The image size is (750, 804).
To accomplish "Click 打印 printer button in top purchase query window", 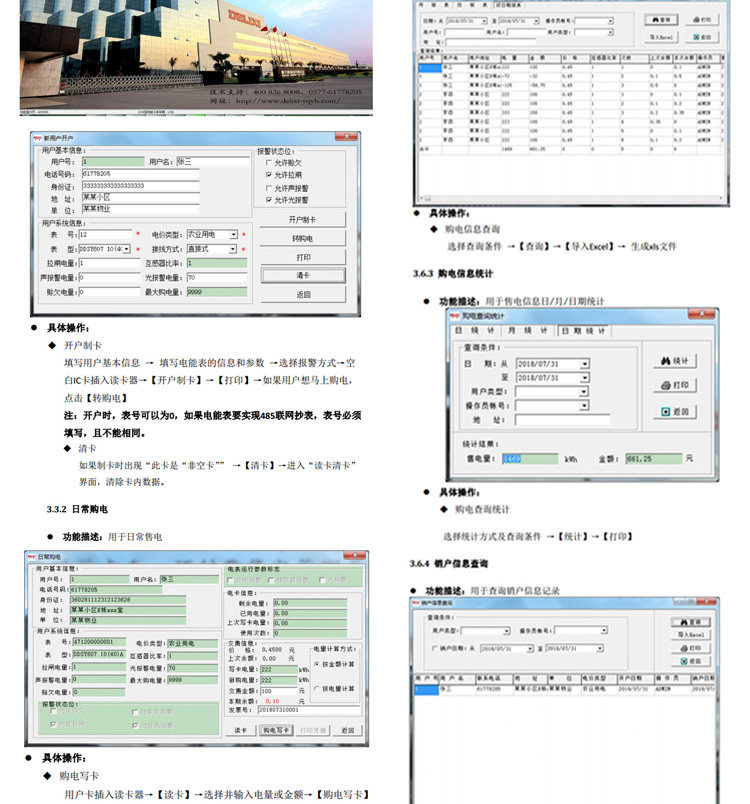I will click(x=702, y=19).
